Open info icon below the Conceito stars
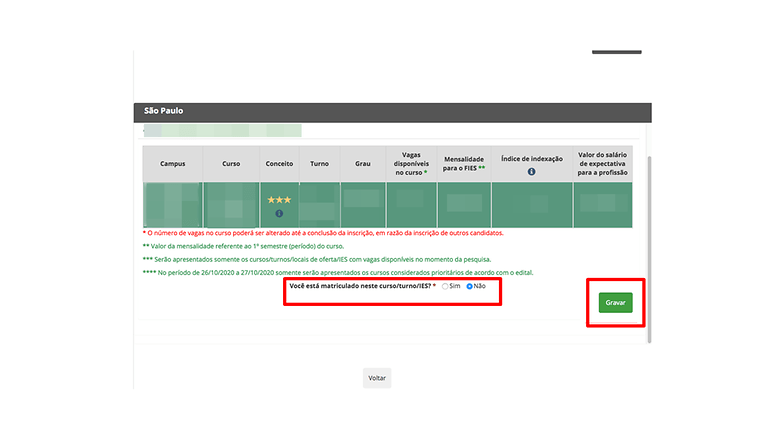This screenshot has height=440, width=782. point(279,214)
